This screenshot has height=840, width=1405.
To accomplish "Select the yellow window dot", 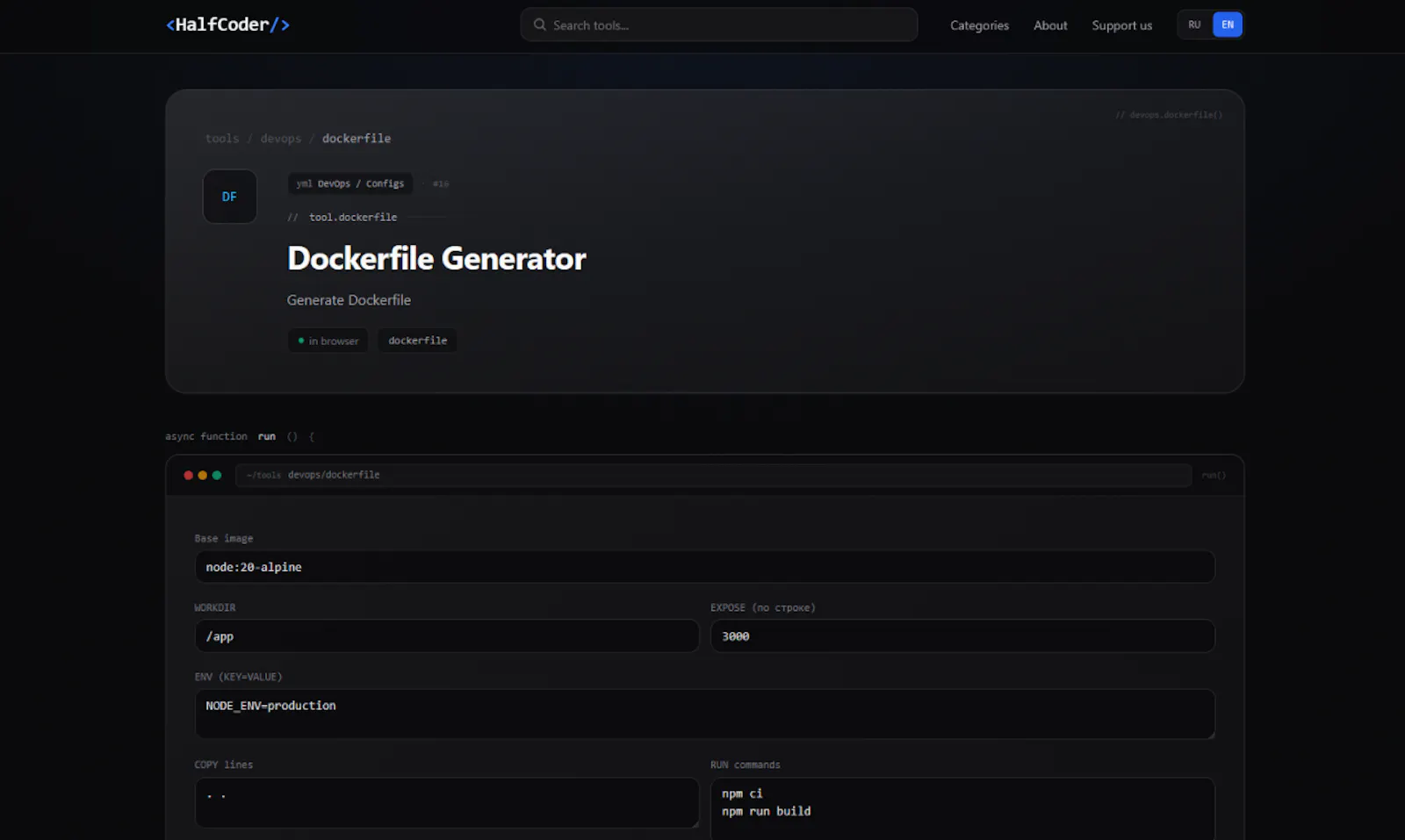I will (x=202, y=475).
